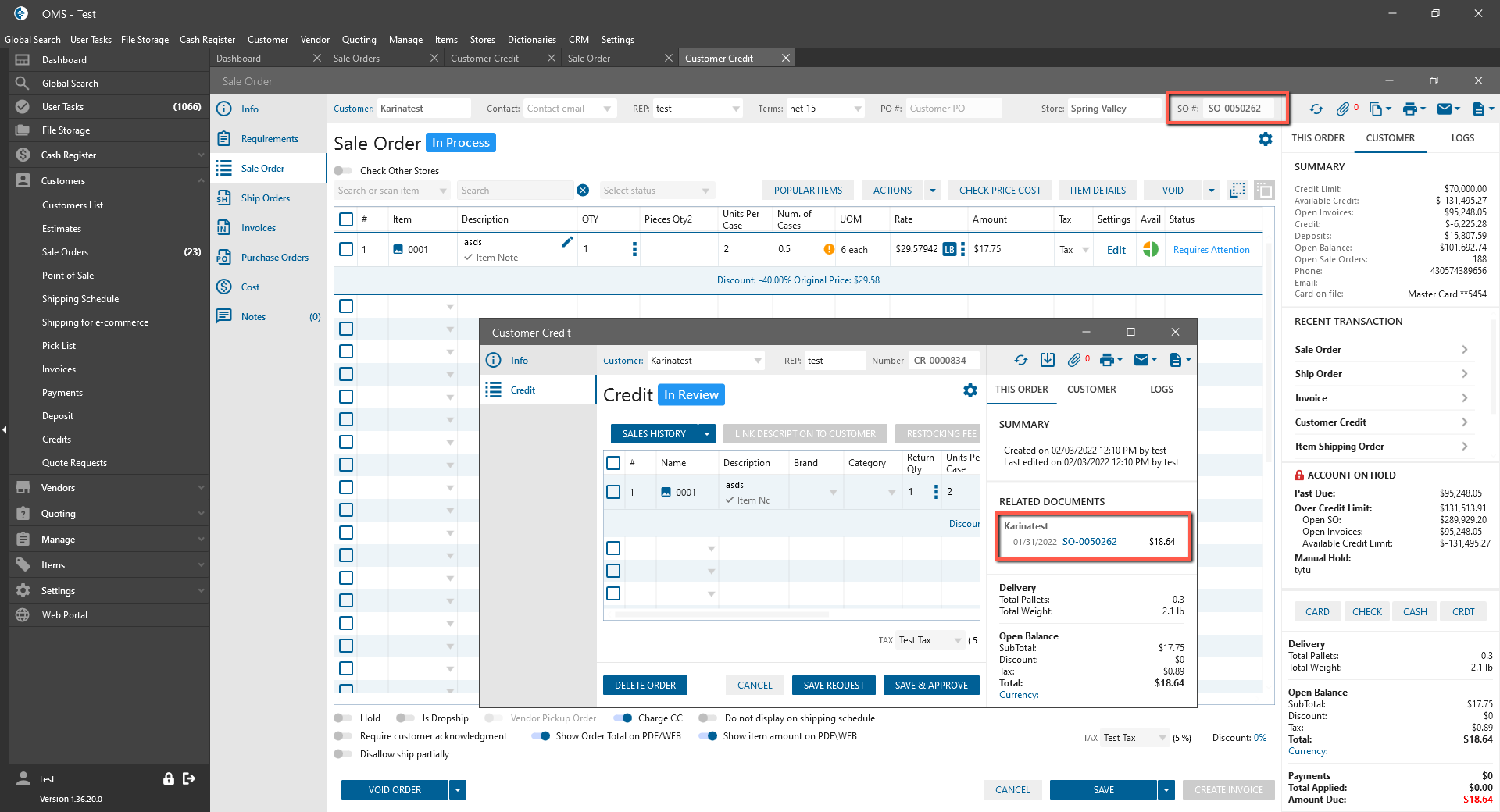This screenshot has width=1500, height=812.
Task: Expand the Vendors sidebar section
Action: coord(109,488)
